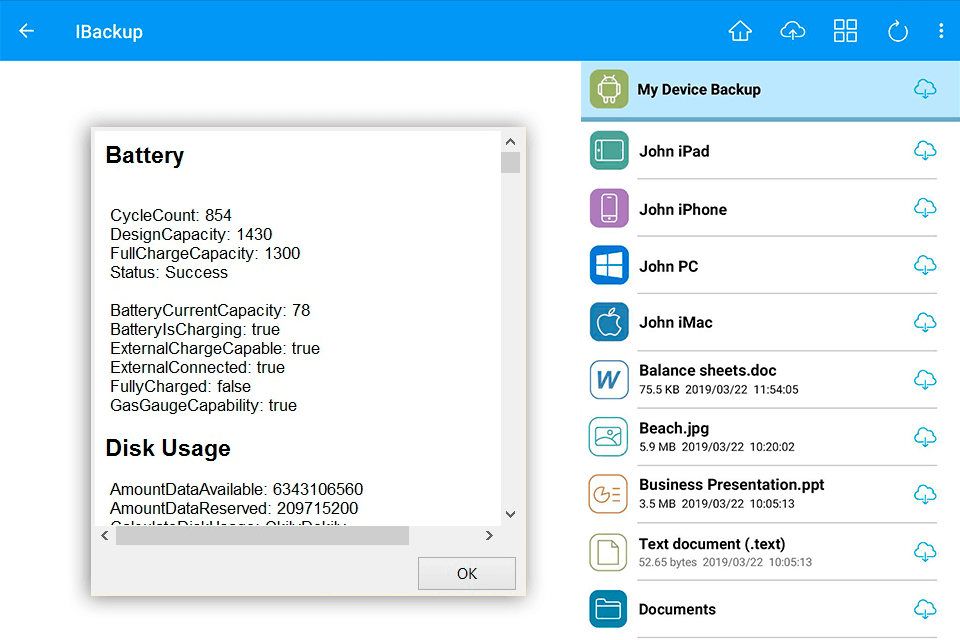The width and height of the screenshot is (960, 640).
Task: Click the Word icon for Balance sheets.doc
Action: point(608,380)
